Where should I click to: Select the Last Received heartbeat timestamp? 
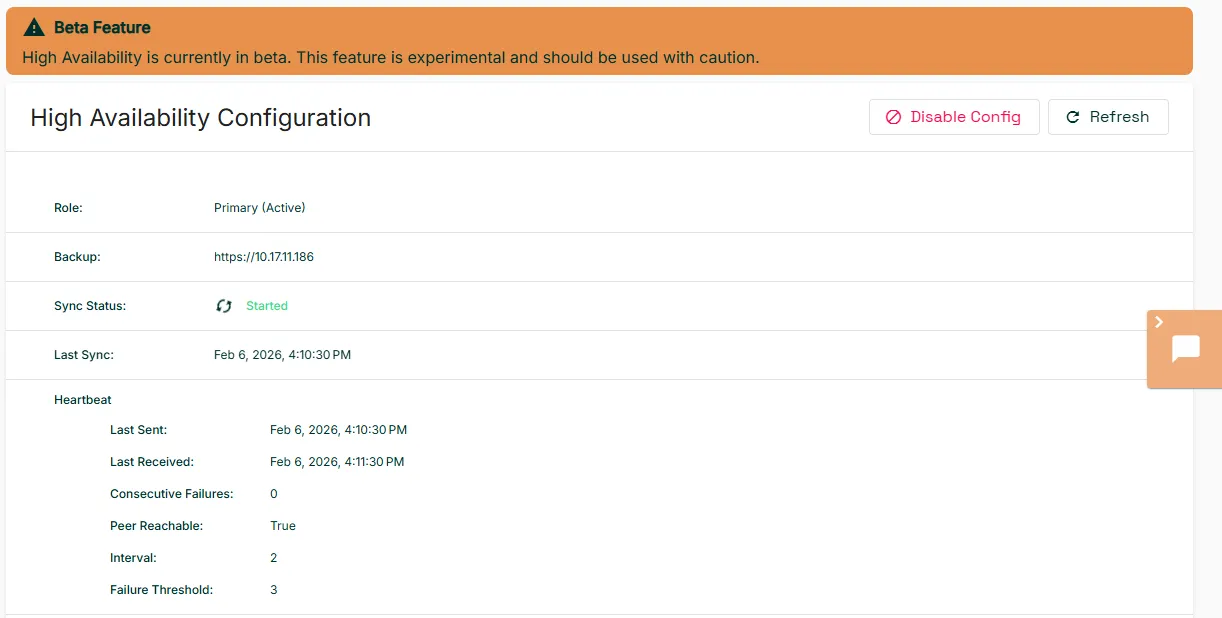pyautogui.click(x=337, y=462)
